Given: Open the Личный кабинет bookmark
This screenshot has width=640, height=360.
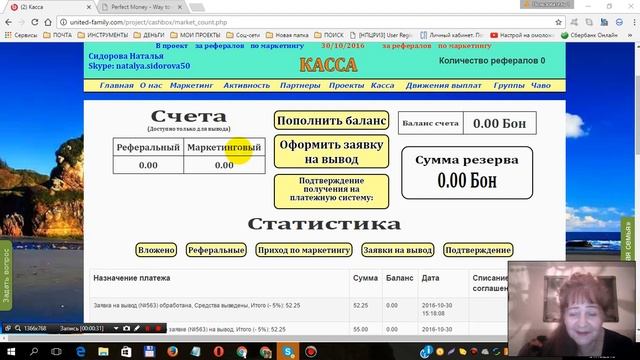Looking at the screenshot, I should coord(452,35).
